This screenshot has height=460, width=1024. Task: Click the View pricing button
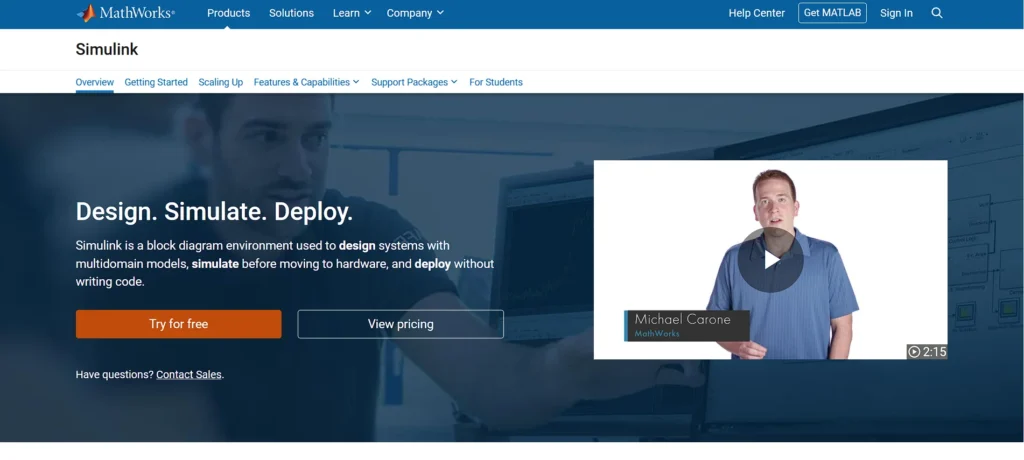400,324
